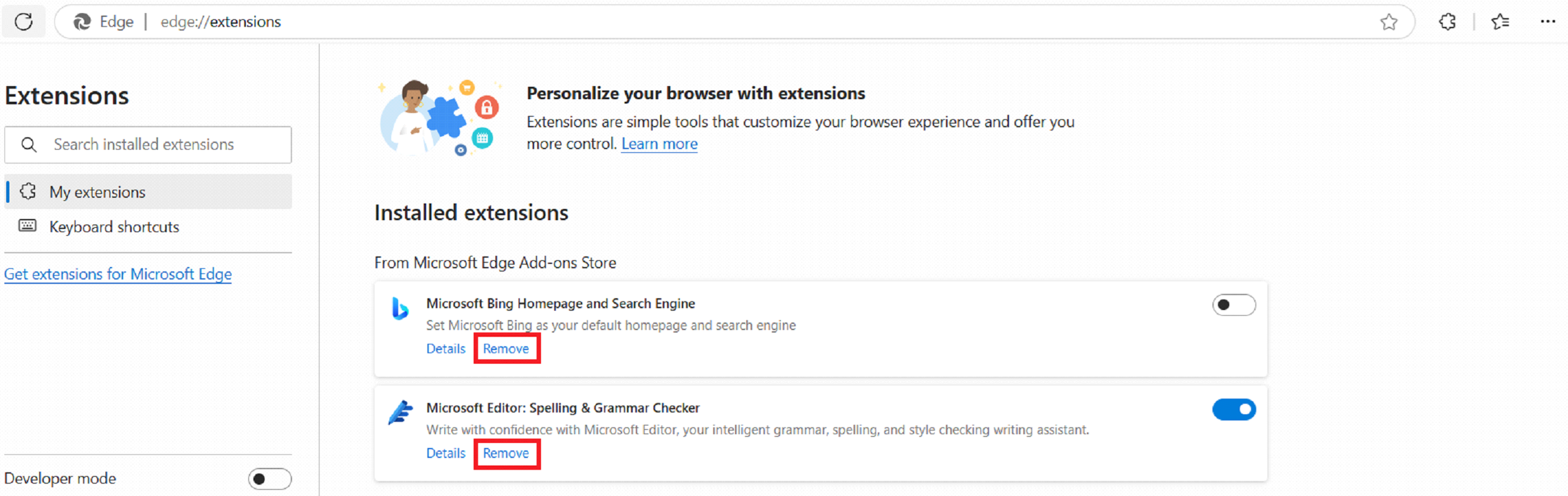Click the edge://extensions address bar
1568x496 pixels.
click(x=734, y=22)
